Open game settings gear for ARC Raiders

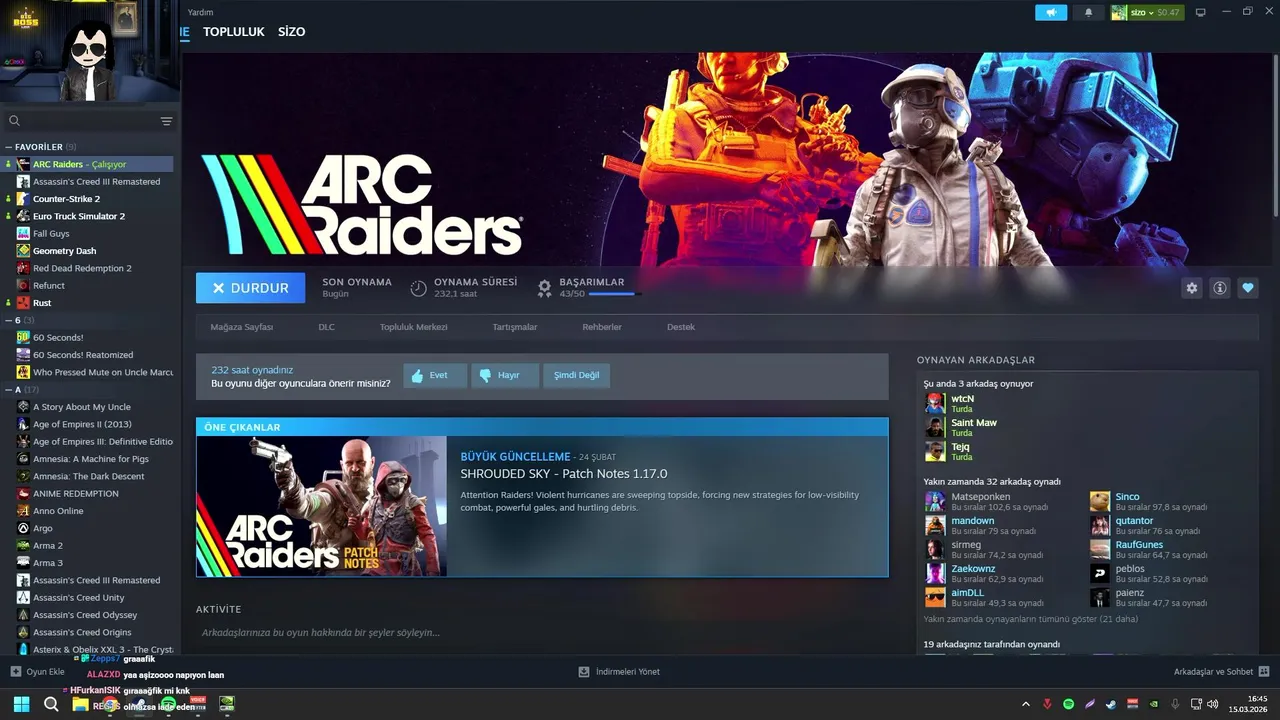pyautogui.click(x=1192, y=288)
